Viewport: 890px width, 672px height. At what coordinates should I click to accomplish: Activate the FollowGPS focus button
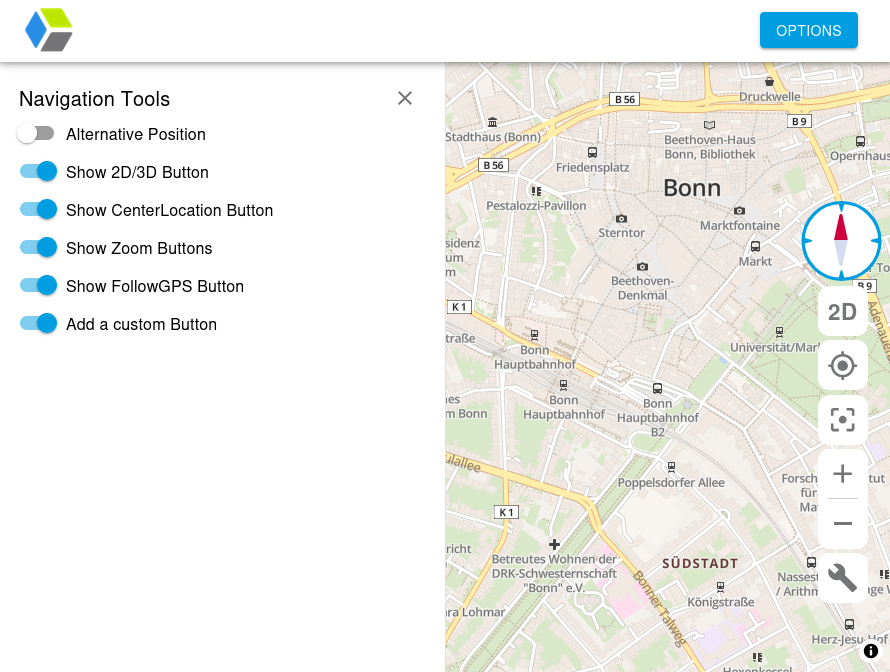click(x=842, y=420)
